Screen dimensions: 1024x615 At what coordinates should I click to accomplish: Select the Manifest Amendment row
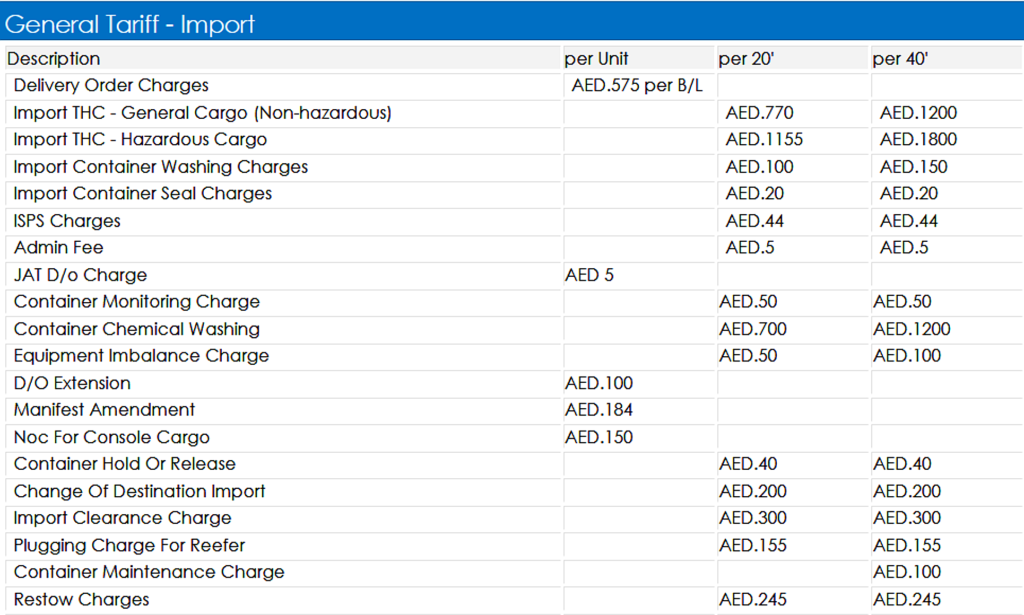pyautogui.click(x=105, y=410)
